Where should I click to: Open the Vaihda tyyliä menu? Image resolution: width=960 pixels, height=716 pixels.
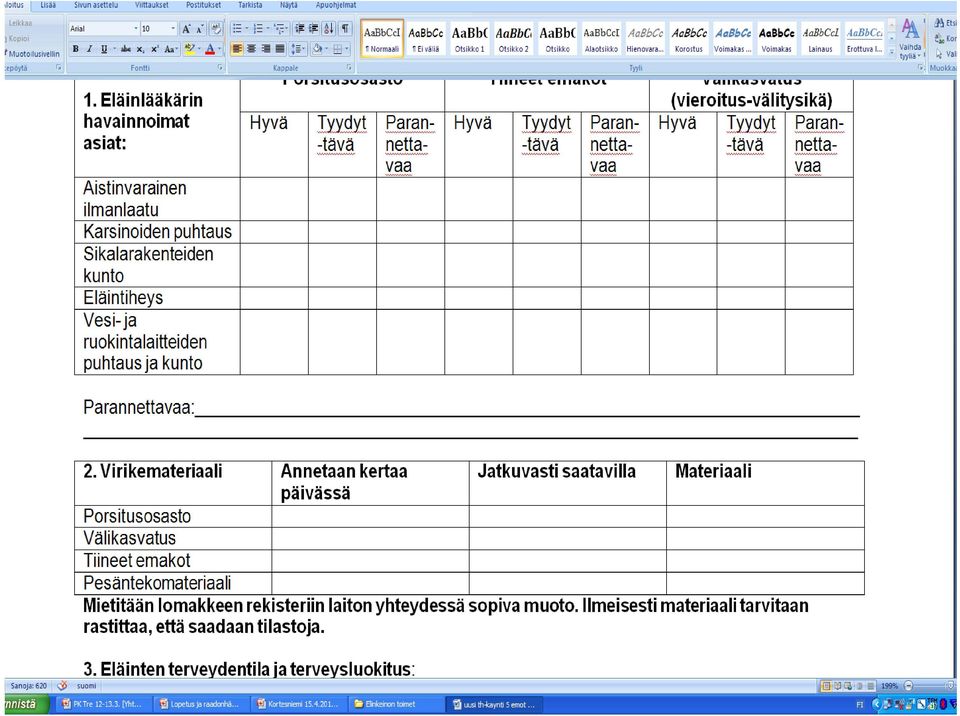click(910, 39)
